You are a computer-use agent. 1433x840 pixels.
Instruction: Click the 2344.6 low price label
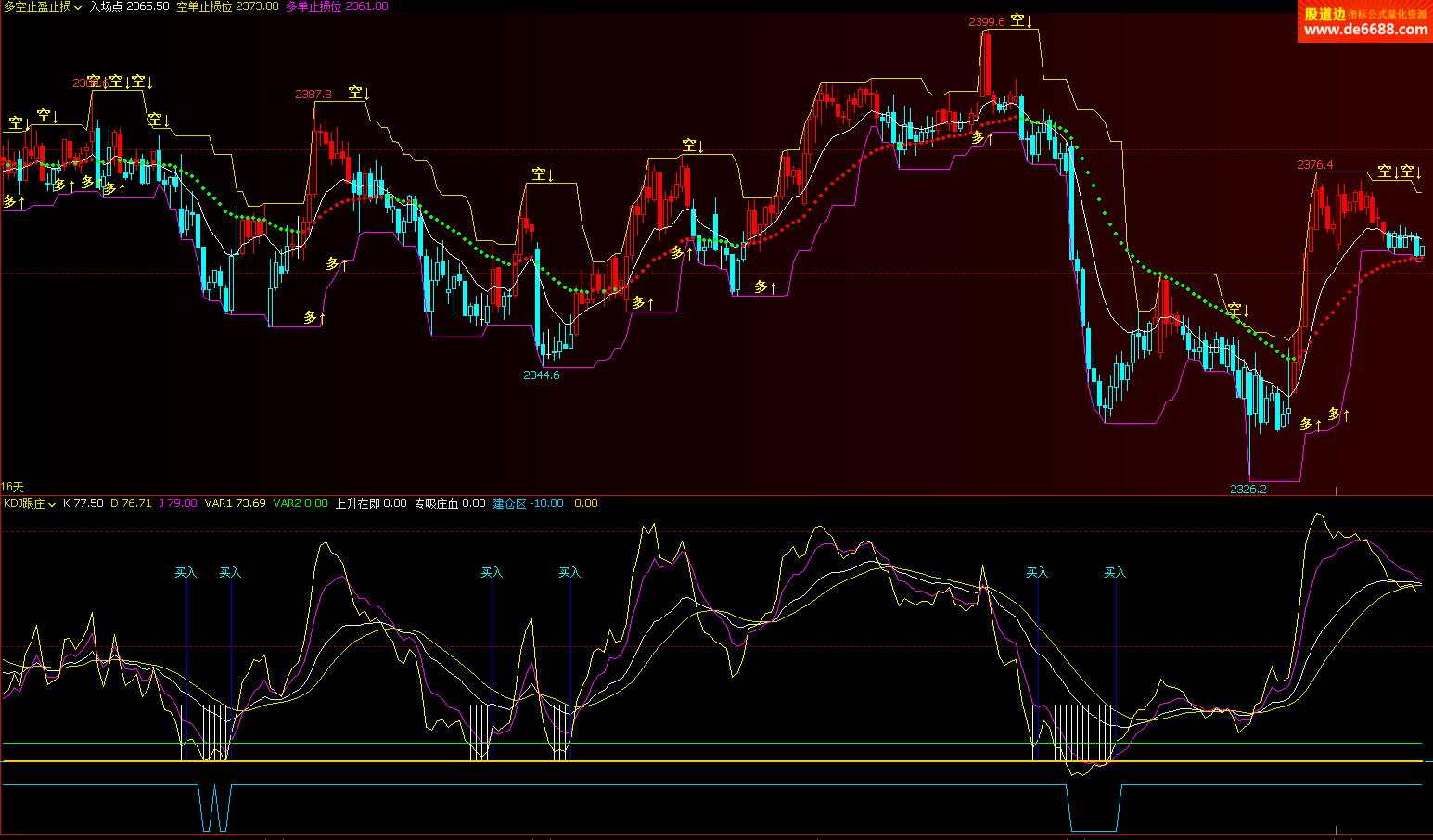[x=542, y=375]
